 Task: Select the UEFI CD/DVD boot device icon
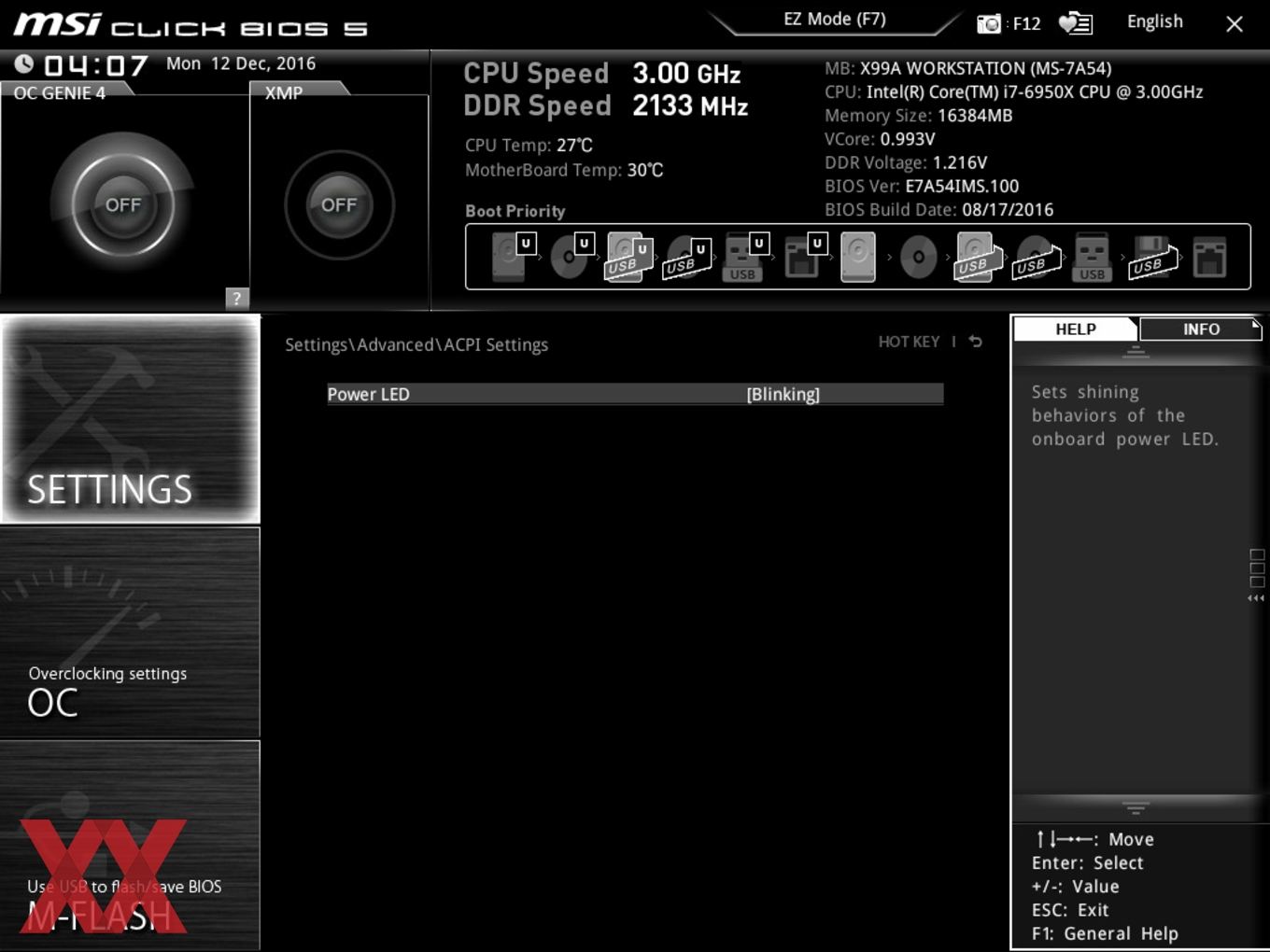point(571,257)
